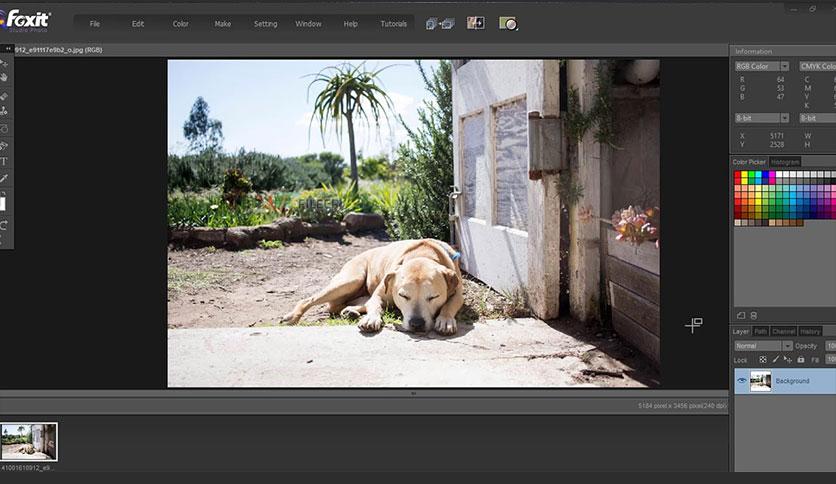Screen dimensions: 836x484
Task: Click the X coordinate value 5171
Action: 777,136
